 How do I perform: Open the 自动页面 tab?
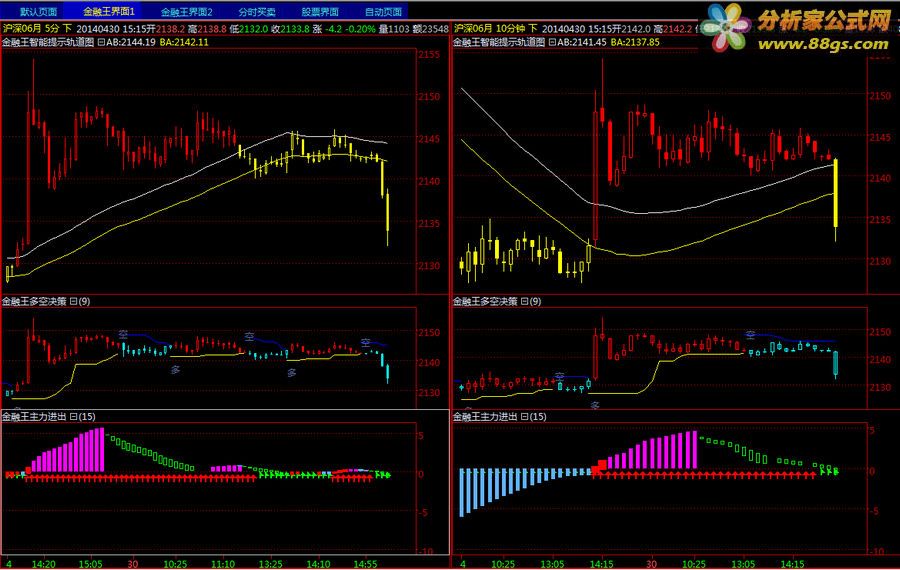coord(383,11)
